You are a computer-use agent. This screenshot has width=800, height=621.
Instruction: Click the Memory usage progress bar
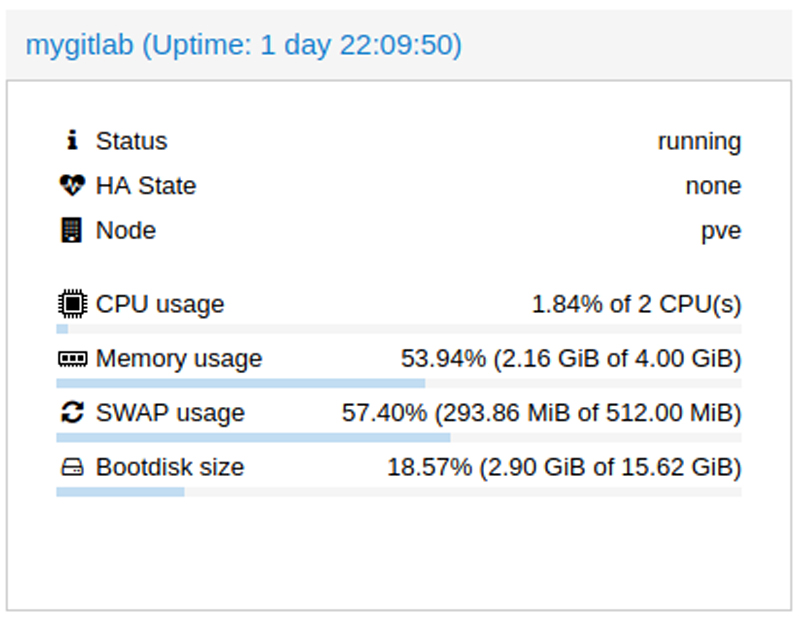pyautogui.click(x=400, y=382)
